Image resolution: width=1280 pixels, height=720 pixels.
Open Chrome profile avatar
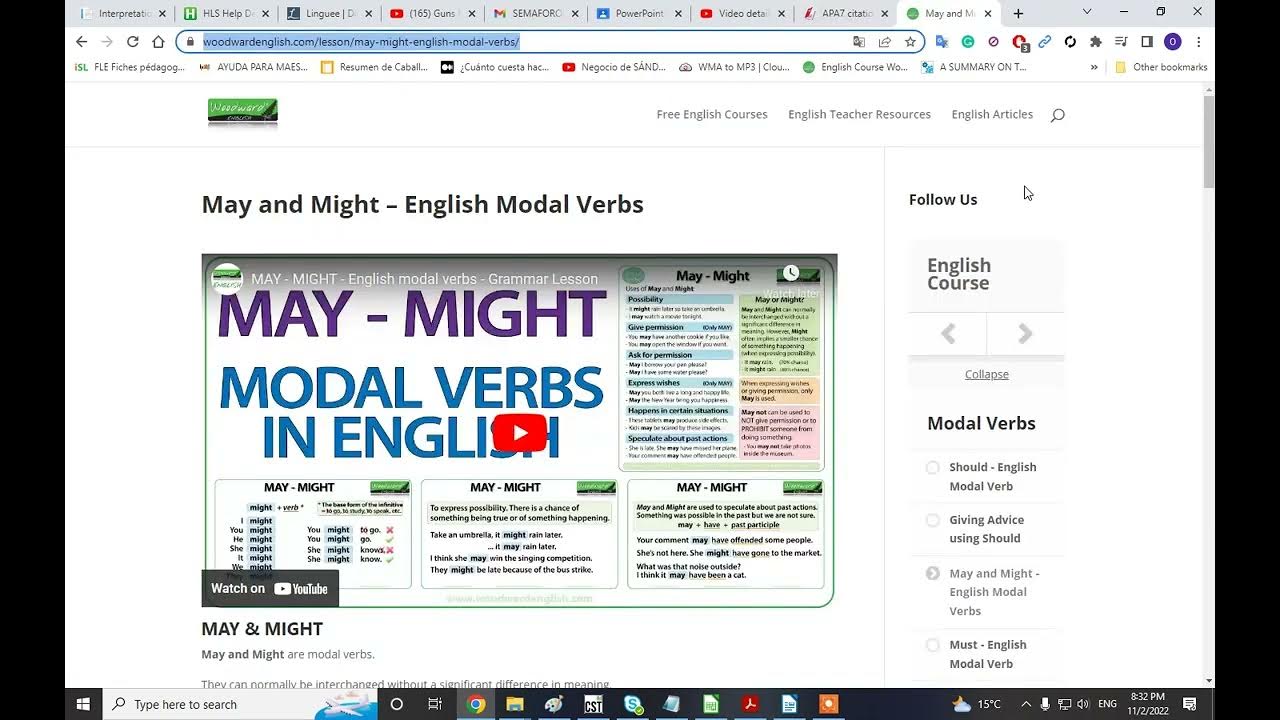(1173, 42)
